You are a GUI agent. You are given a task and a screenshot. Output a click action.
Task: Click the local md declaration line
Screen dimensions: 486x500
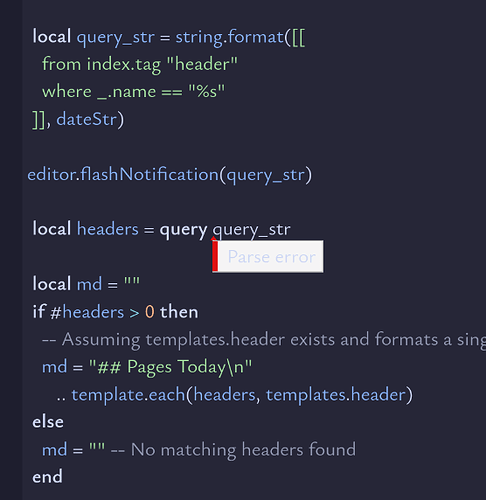click(x=86, y=284)
